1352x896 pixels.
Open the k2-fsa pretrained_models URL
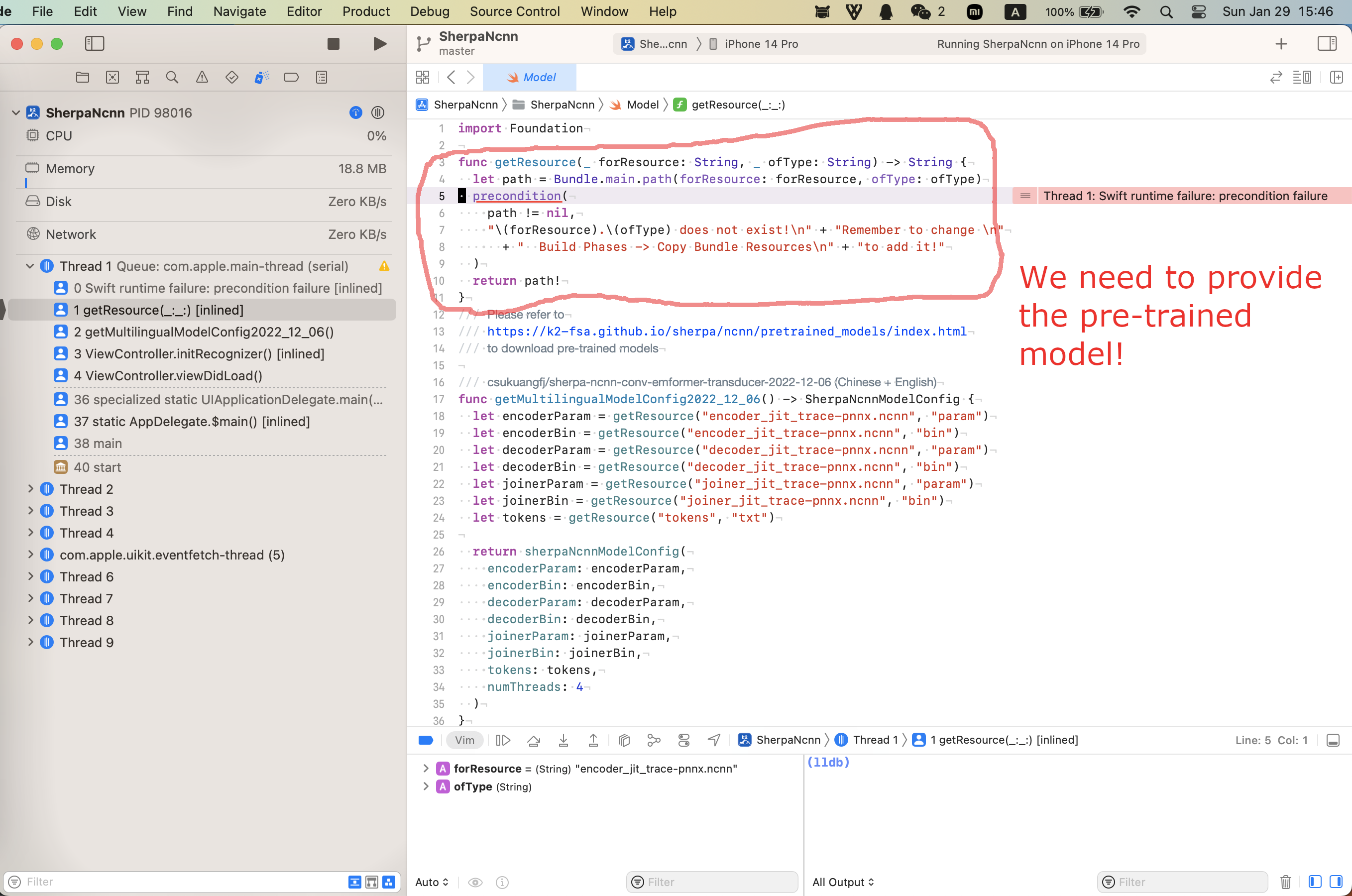726,332
